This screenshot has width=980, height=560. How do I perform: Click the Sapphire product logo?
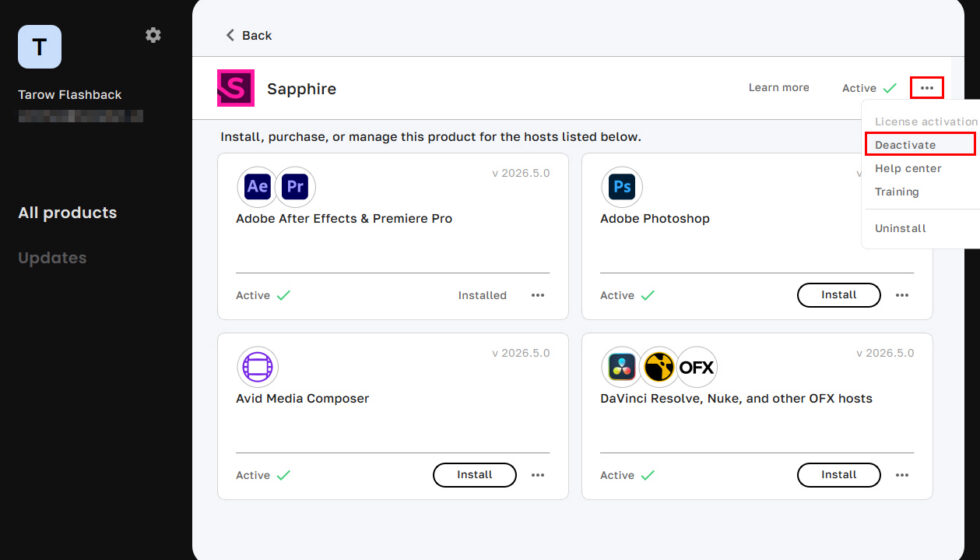tap(236, 88)
